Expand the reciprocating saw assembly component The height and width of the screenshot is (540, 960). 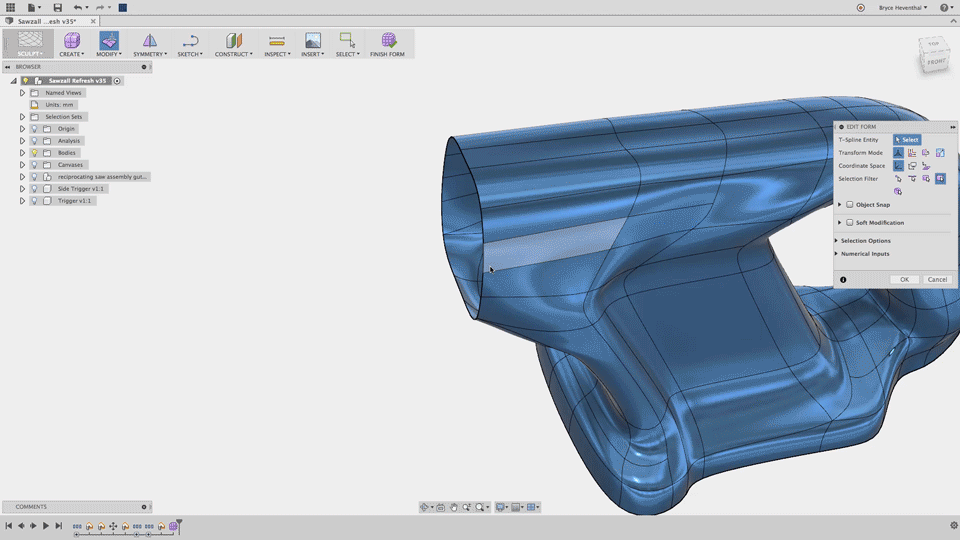[x=22, y=177]
